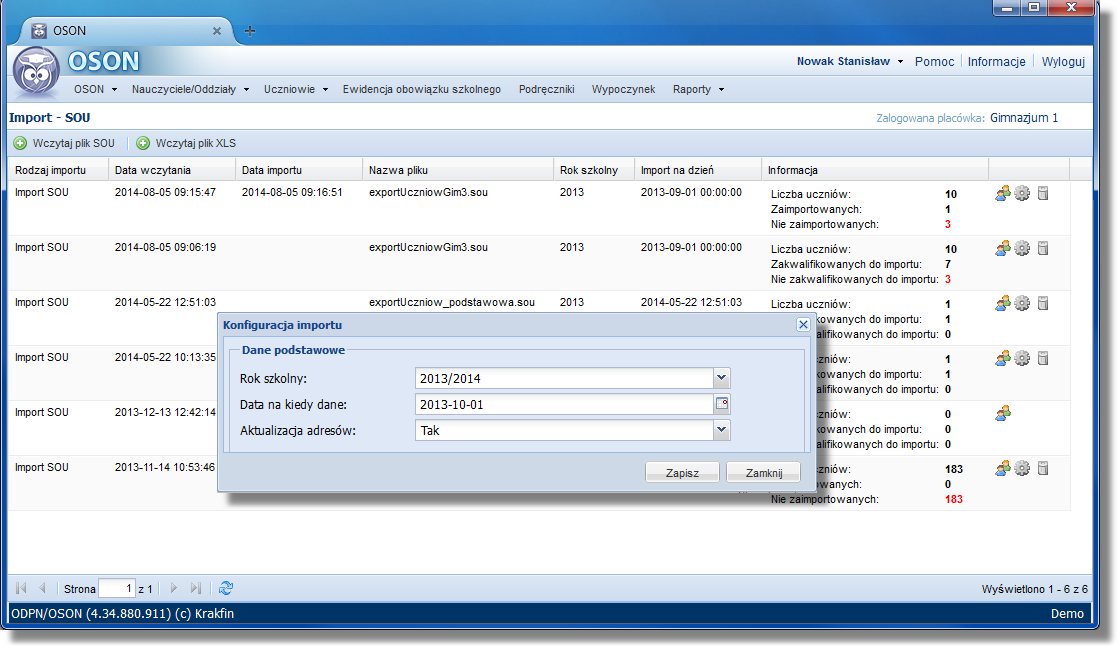The width and height of the screenshot is (1119, 649).
Task: Click the Wyloguj link
Action: pyautogui.click(x=1063, y=61)
